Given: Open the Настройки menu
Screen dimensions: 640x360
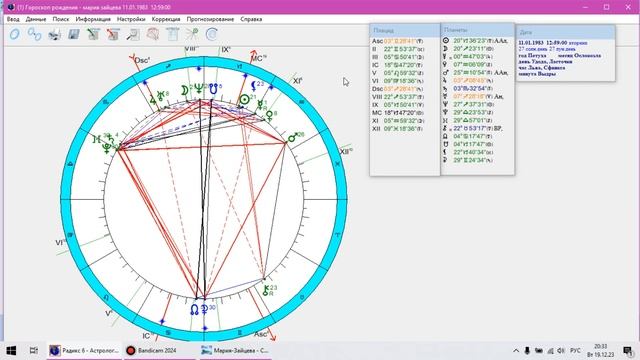Looking at the screenshot, I should [131, 19].
